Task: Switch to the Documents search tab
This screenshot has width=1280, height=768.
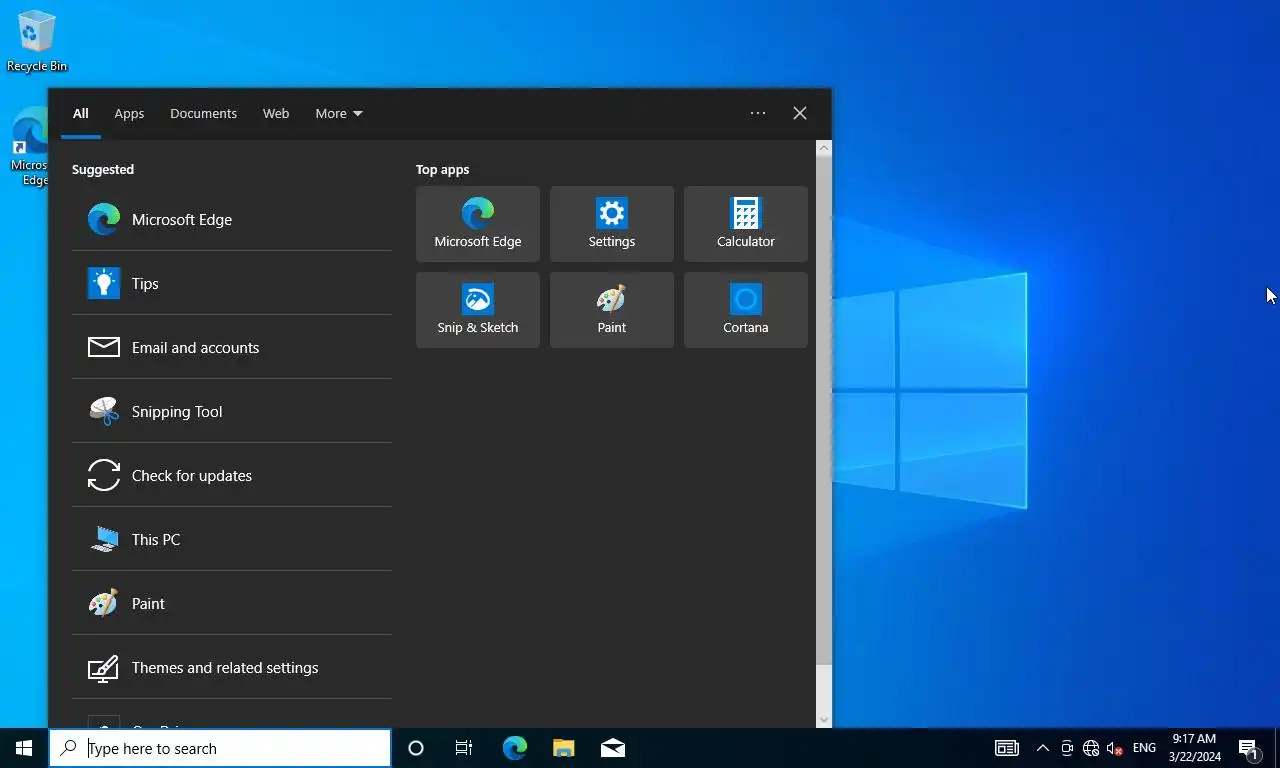Action: pyautogui.click(x=203, y=113)
